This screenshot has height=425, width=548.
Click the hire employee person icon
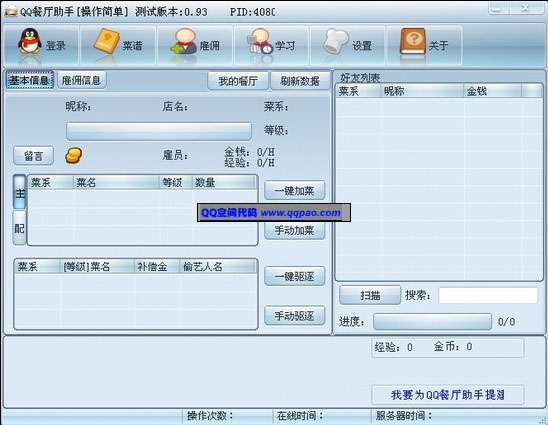pyautogui.click(x=184, y=41)
